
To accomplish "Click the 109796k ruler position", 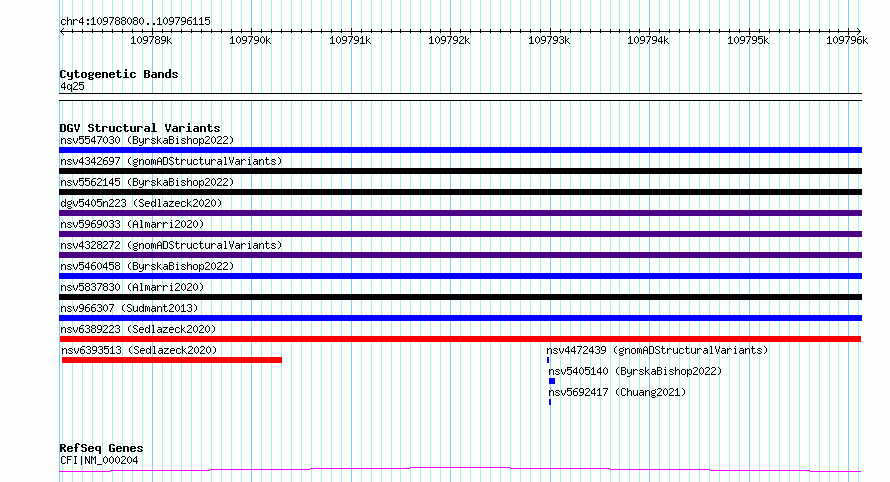I will click(x=847, y=40).
